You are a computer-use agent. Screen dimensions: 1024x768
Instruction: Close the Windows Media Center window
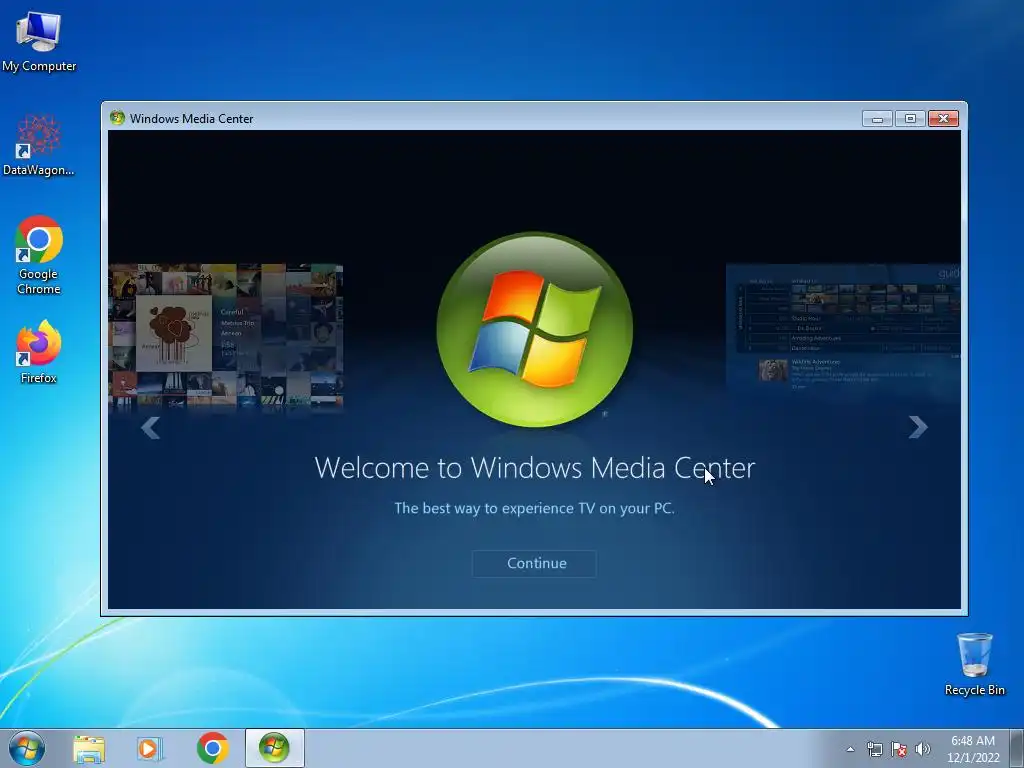pyautogui.click(x=943, y=119)
